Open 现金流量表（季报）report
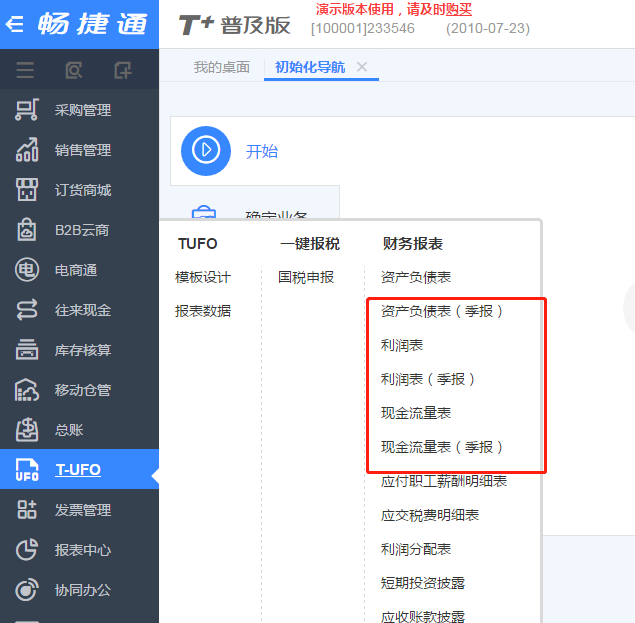The height and width of the screenshot is (623, 635). (x=441, y=447)
